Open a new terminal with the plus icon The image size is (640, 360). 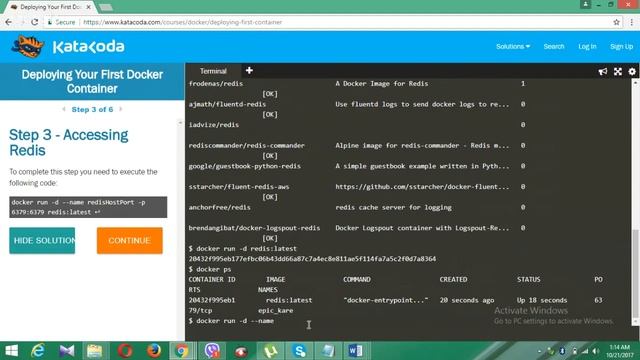click(249, 71)
